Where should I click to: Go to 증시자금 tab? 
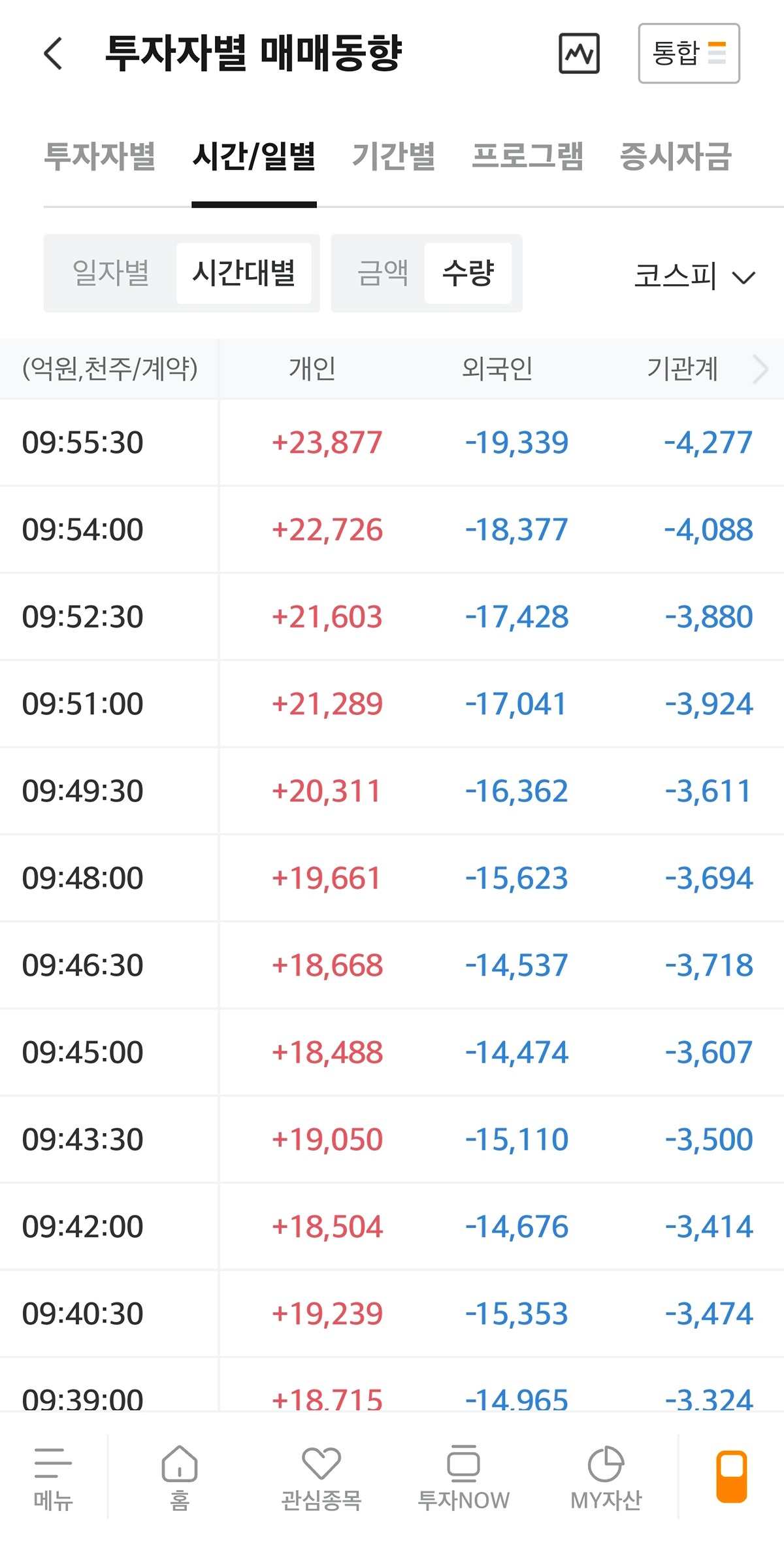[676, 157]
